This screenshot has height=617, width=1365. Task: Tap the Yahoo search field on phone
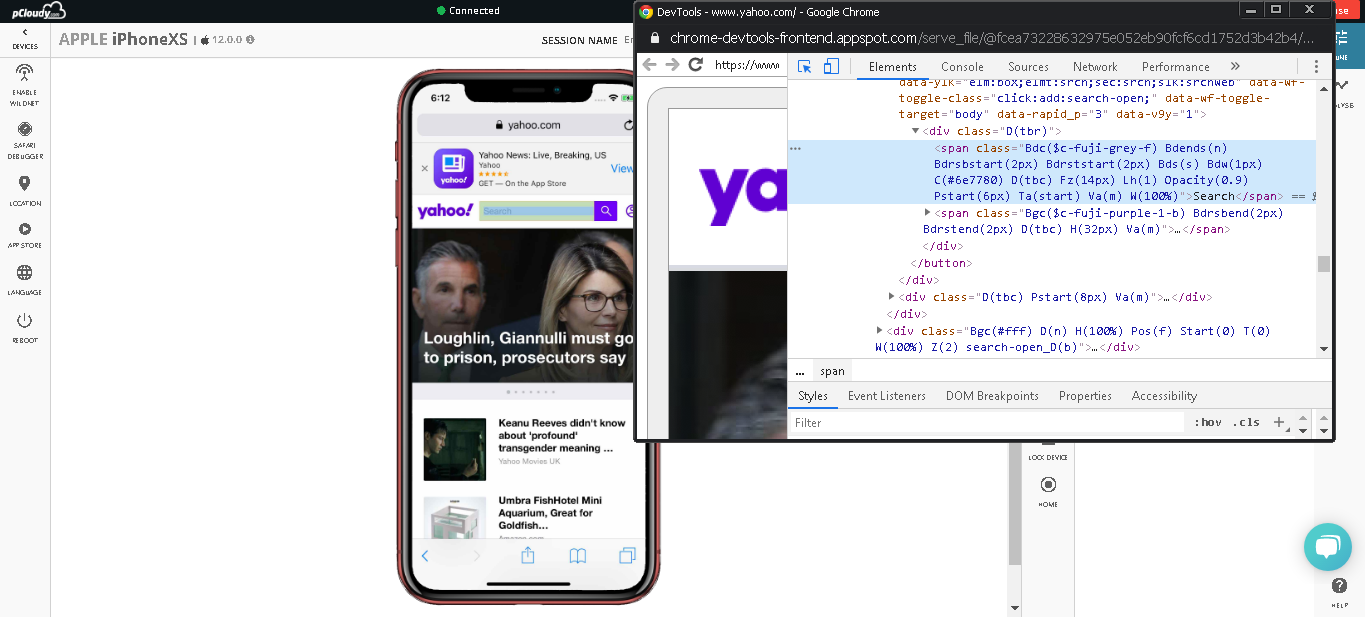(537, 211)
